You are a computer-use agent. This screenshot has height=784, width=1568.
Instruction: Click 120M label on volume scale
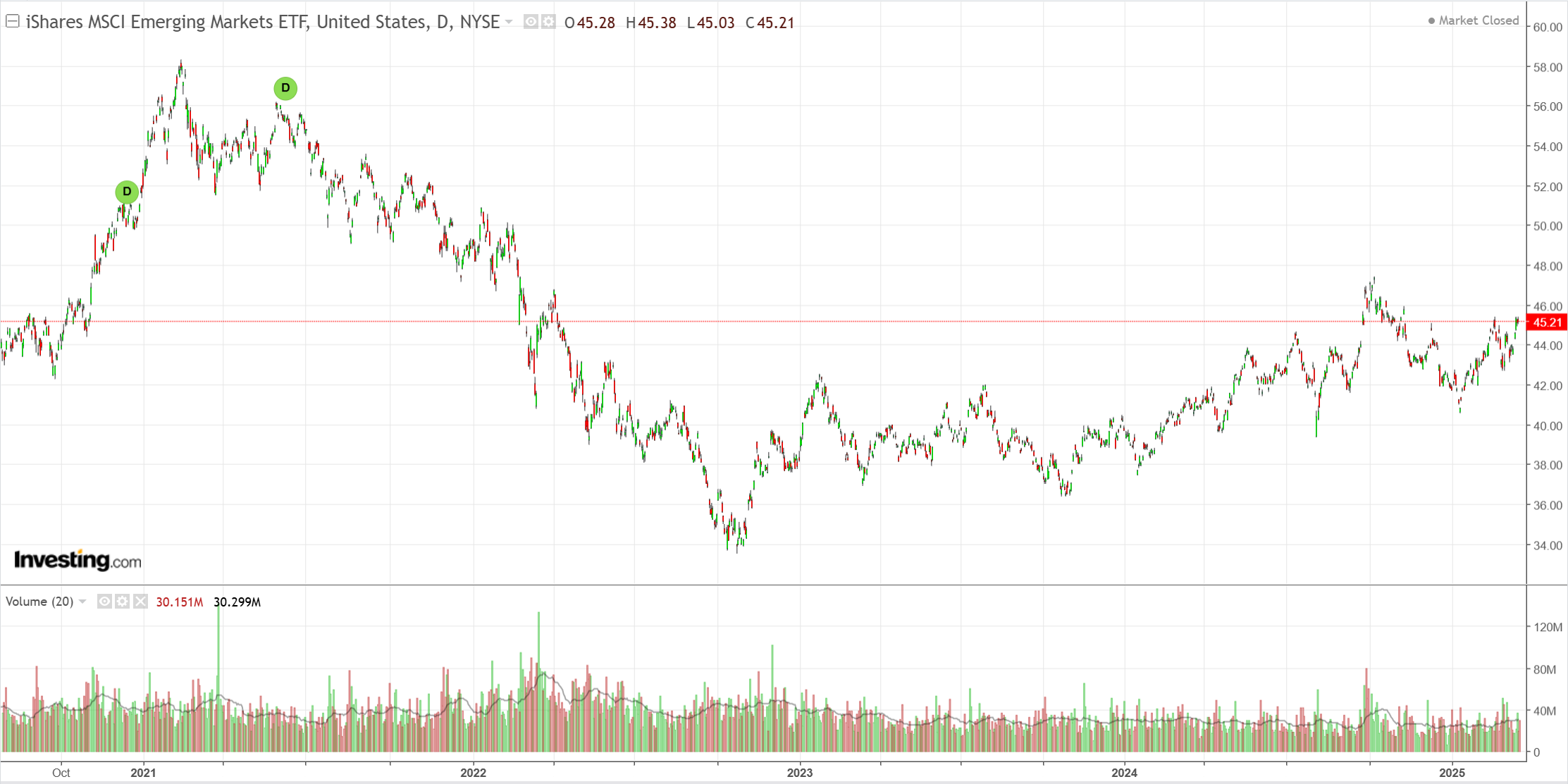pos(1548,627)
